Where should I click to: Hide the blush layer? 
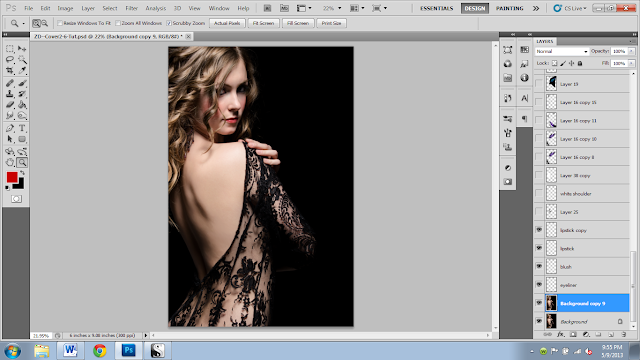pos(539,267)
